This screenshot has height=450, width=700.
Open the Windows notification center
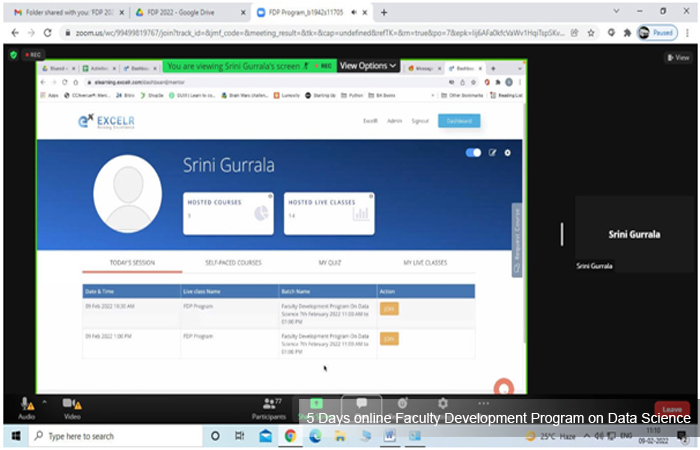tap(682, 436)
